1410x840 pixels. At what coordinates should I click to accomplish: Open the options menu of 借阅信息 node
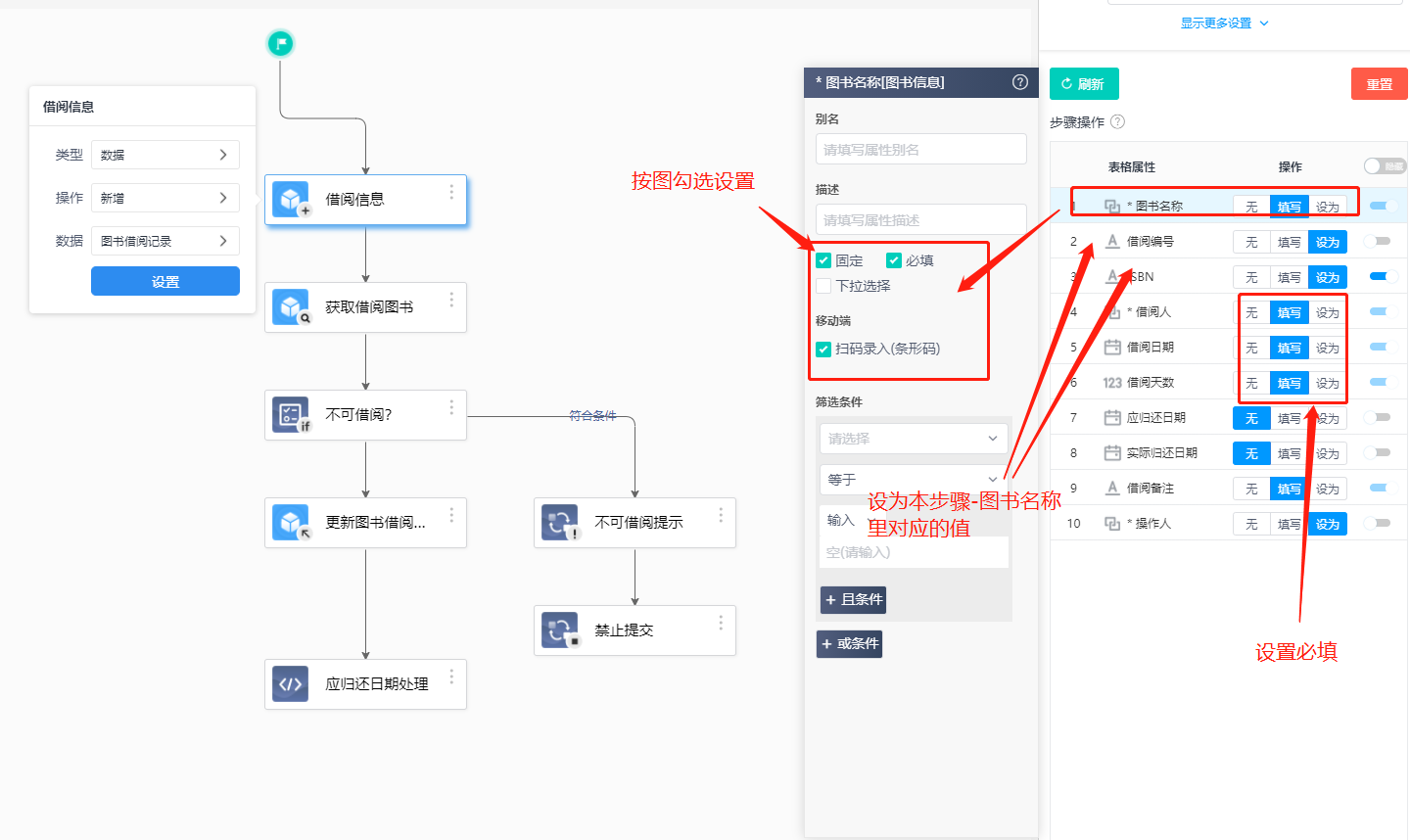pos(451,192)
